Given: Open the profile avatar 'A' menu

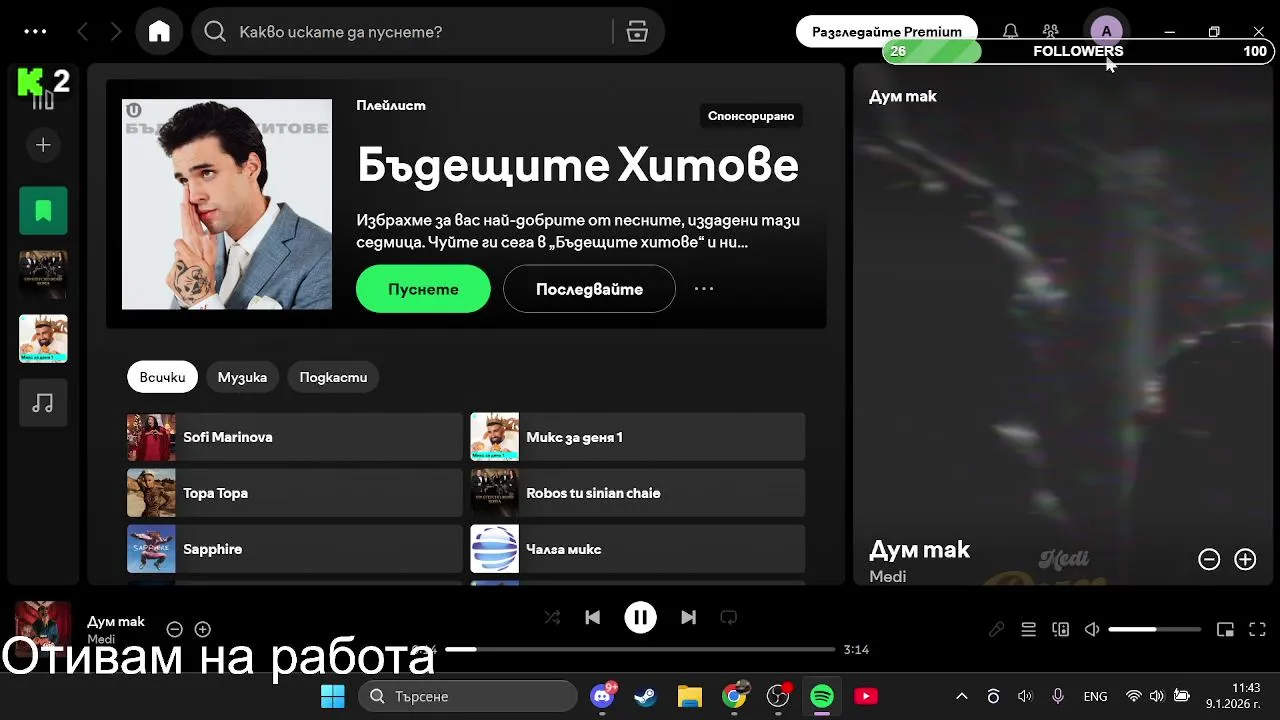Looking at the screenshot, I should point(1106,32).
